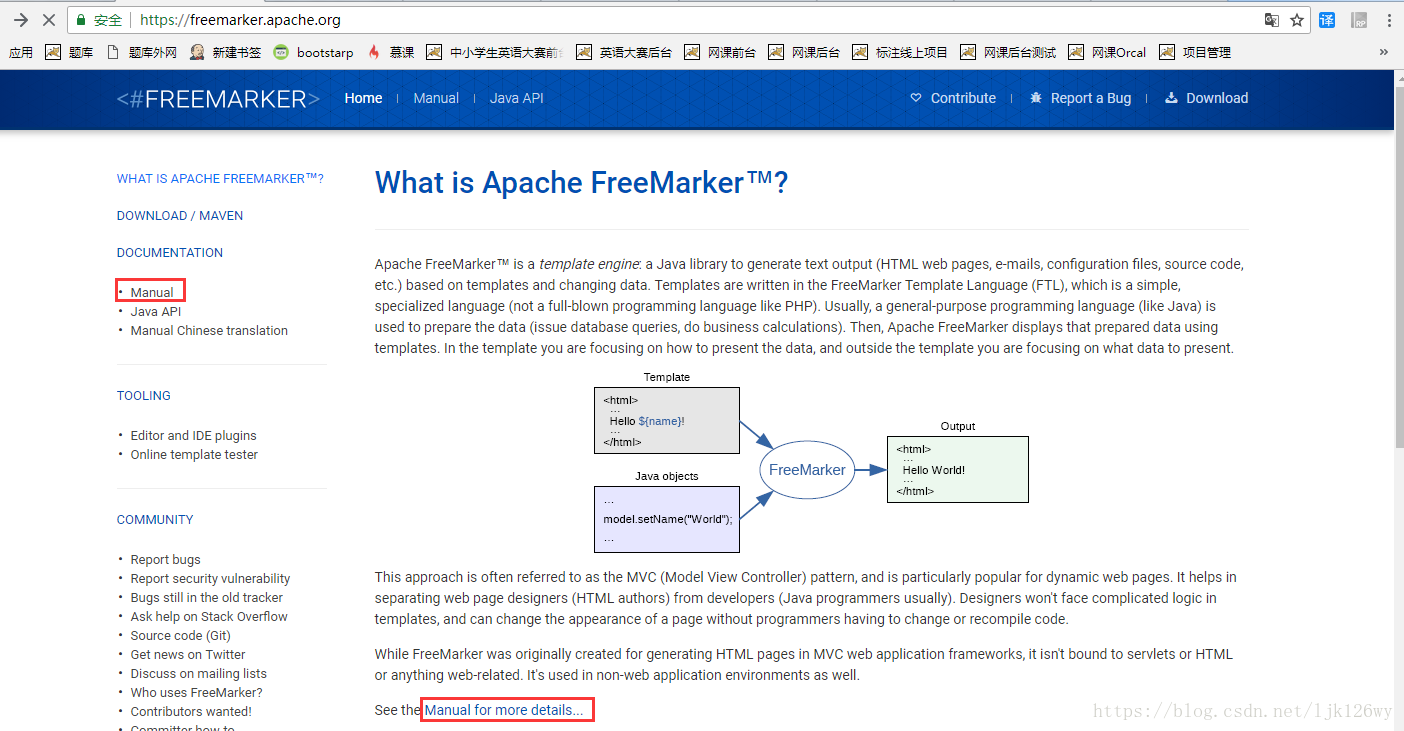The width and height of the screenshot is (1404, 731).
Task: Open Report security vulnerability link
Action: [210, 579]
